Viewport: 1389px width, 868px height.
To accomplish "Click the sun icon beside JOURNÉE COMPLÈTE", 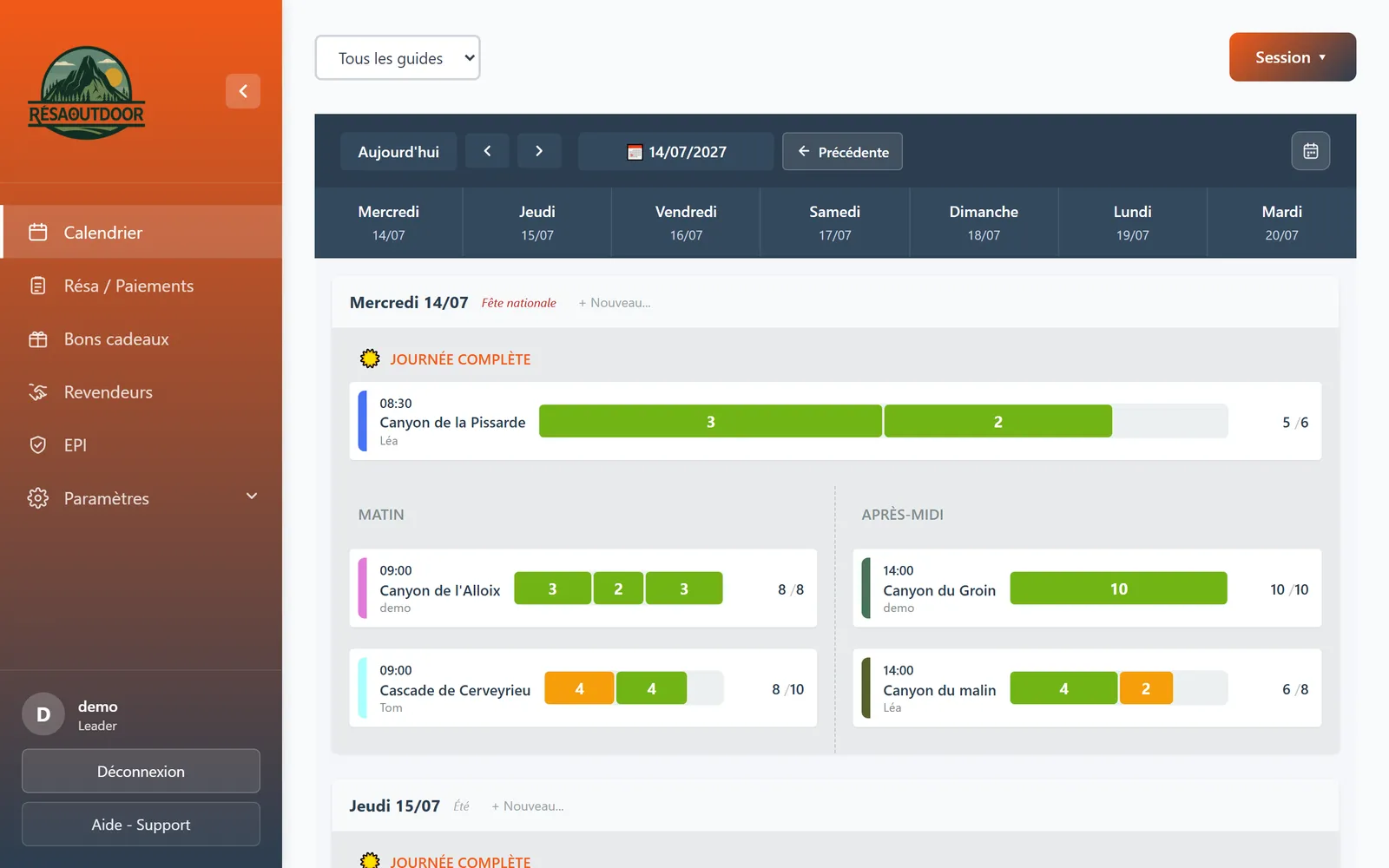I will 370,358.
